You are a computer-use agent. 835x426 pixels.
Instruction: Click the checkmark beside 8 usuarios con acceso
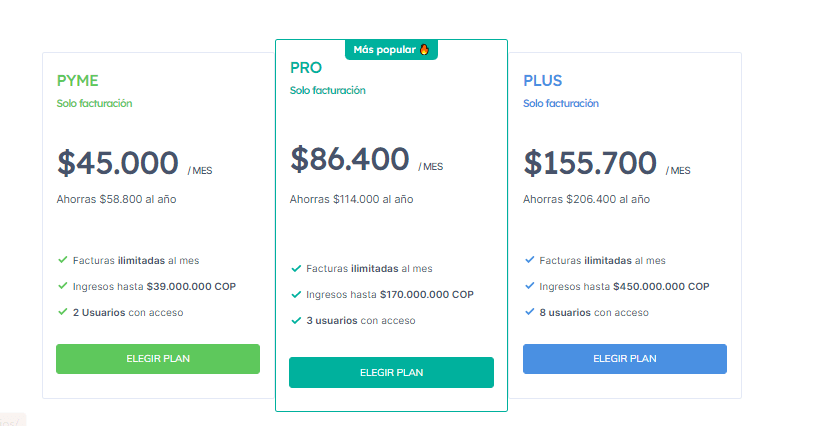(529, 312)
